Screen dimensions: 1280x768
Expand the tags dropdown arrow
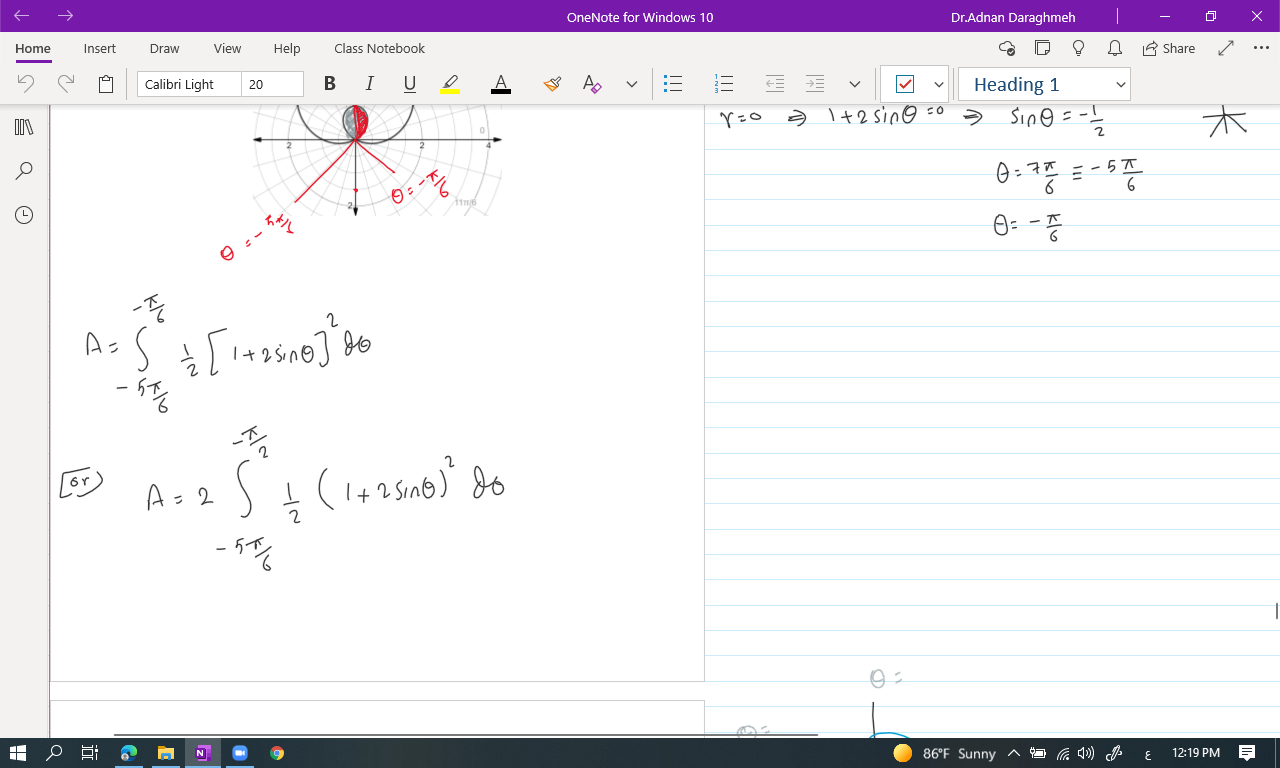click(939, 84)
